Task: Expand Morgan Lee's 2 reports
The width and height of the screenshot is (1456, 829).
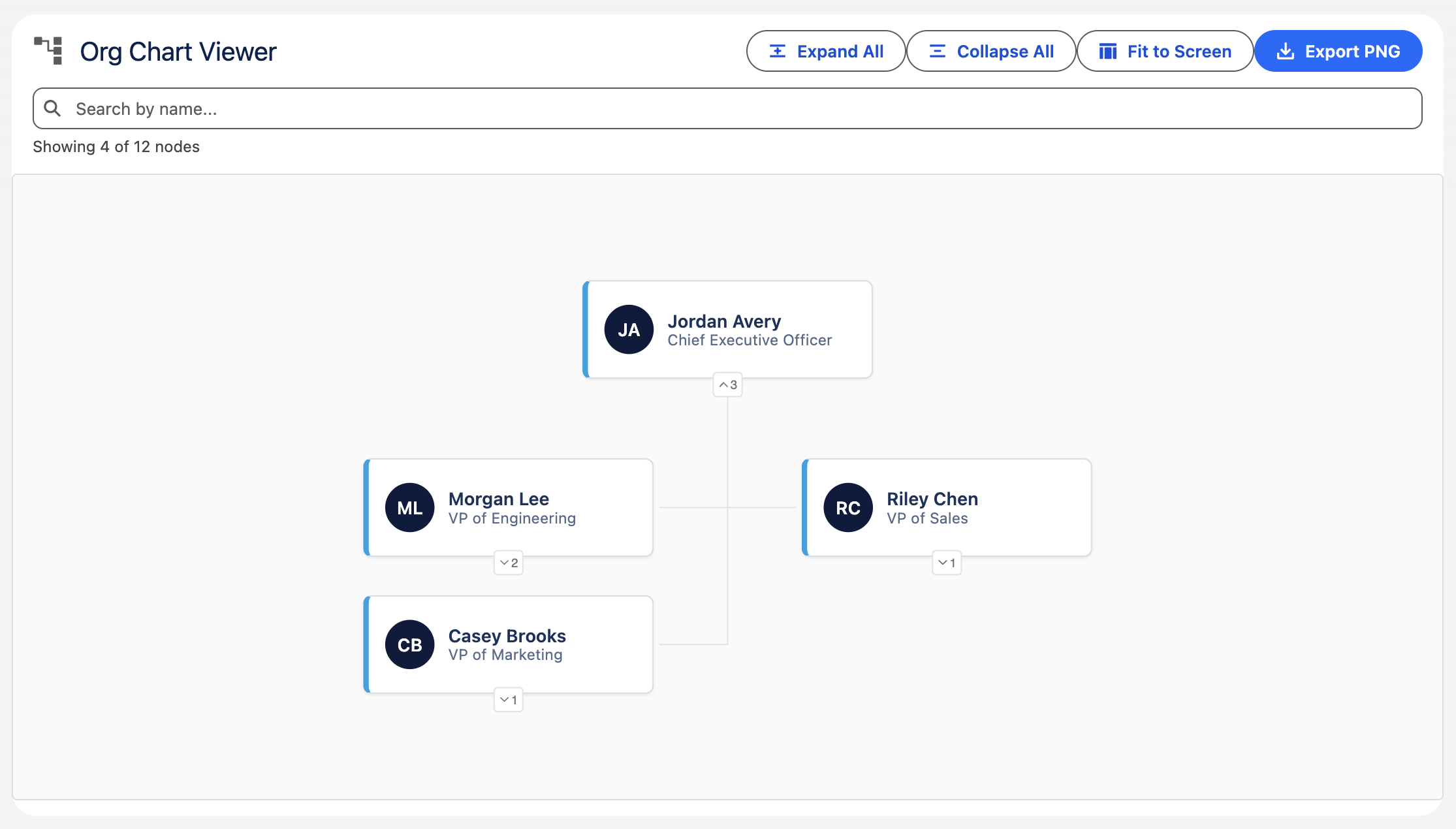Action: click(508, 563)
